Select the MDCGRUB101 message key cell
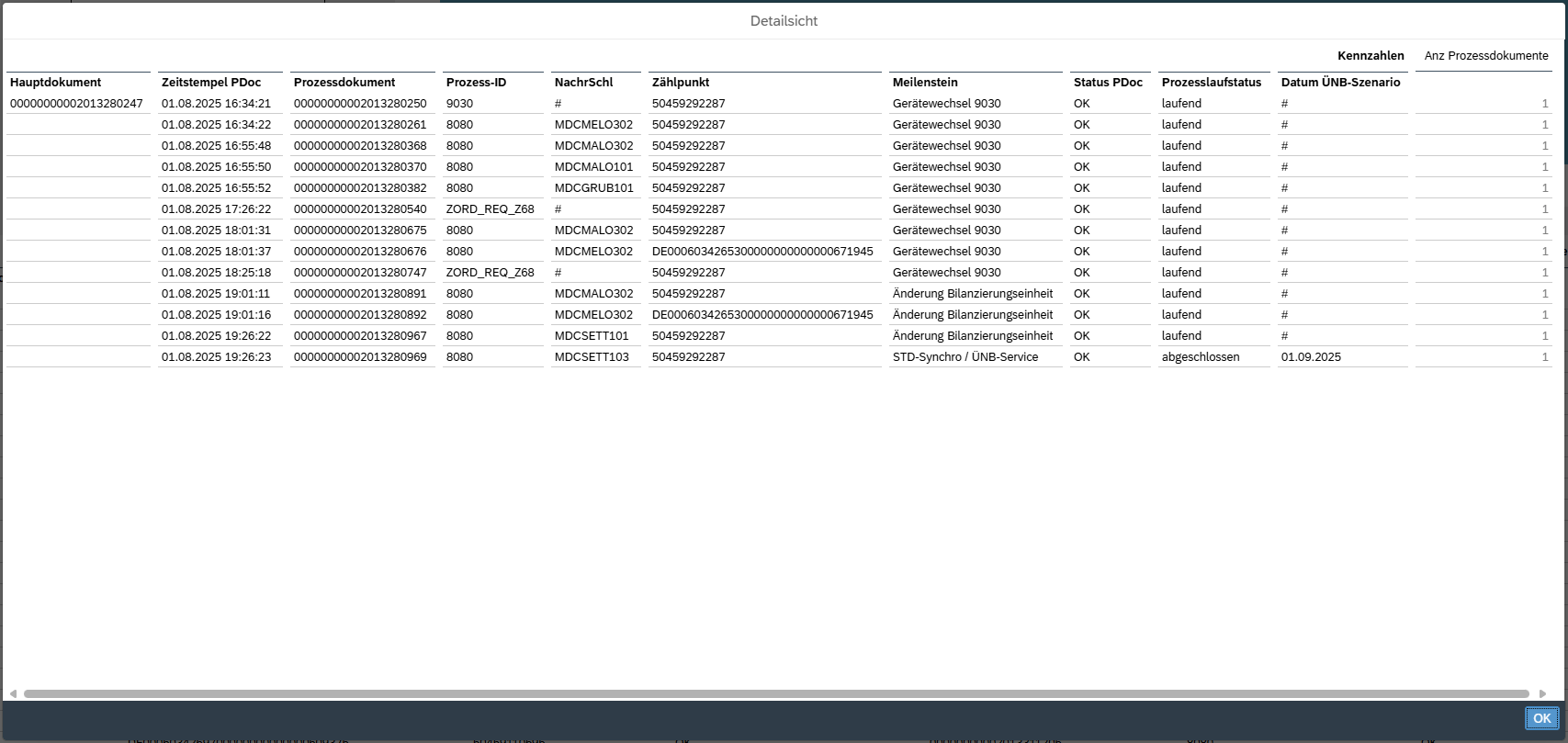 tap(593, 188)
